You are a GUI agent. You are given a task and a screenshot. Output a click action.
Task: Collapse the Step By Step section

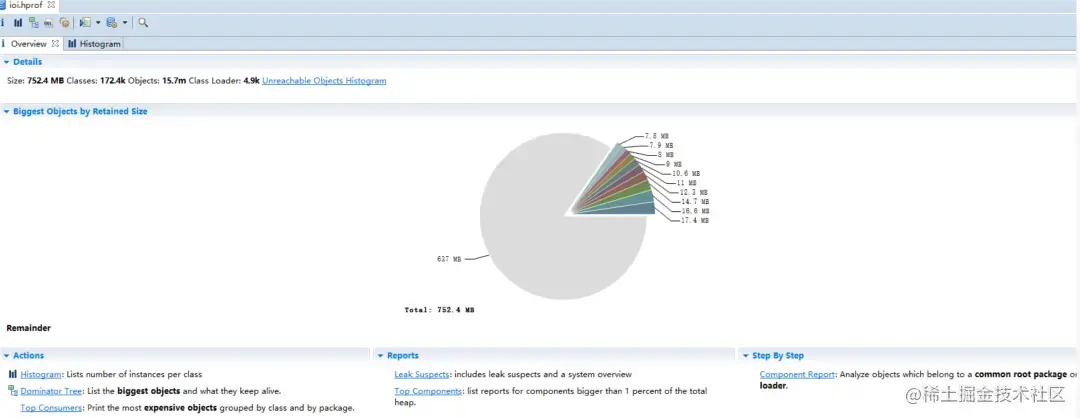pyautogui.click(x=745, y=356)
